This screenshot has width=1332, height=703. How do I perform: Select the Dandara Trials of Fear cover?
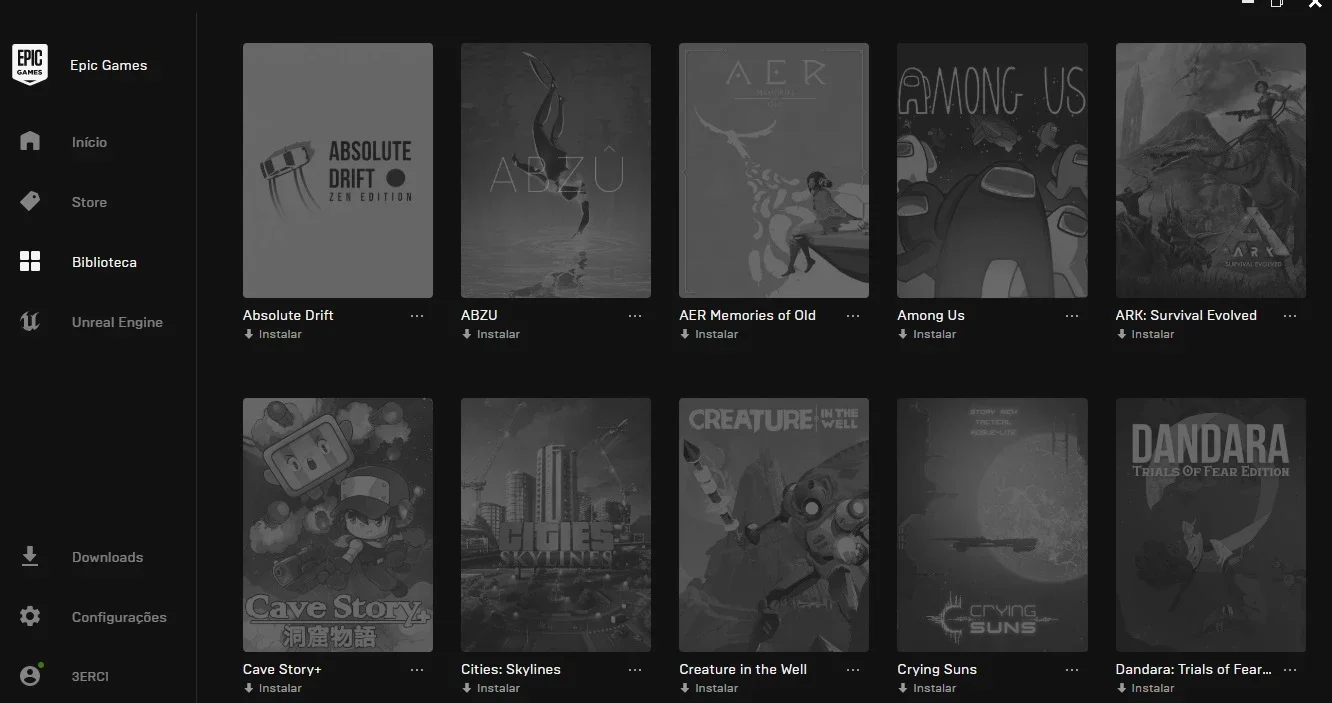tap(1211, 525)
